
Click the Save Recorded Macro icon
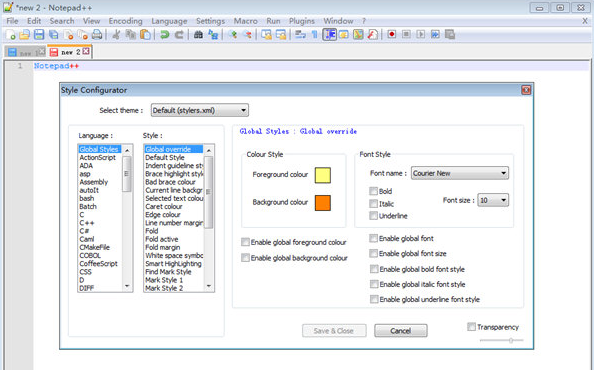(450, 34)
